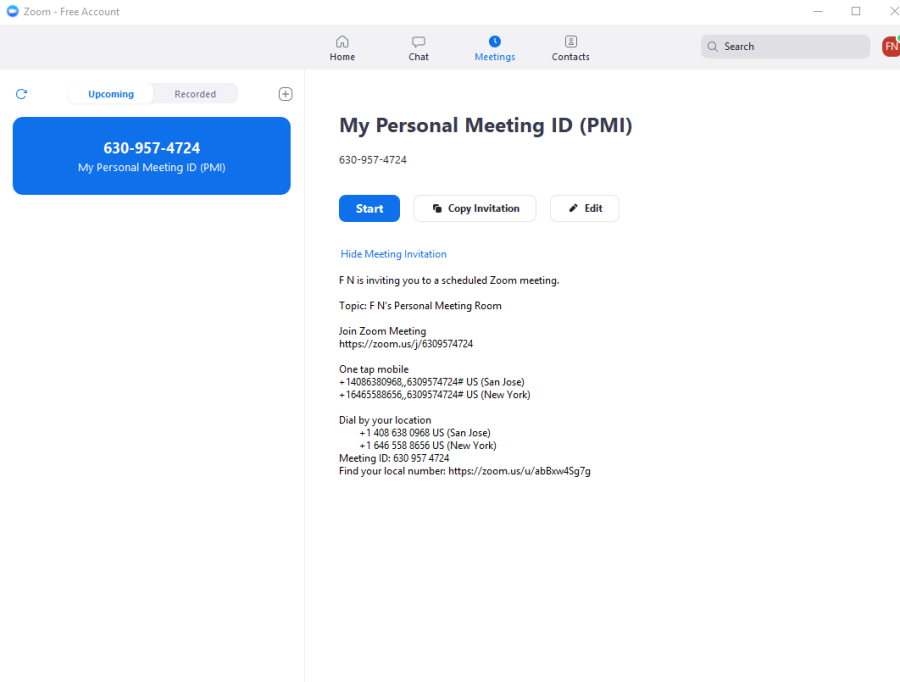Switch to Recorded meetings tab

coord(195,94)
